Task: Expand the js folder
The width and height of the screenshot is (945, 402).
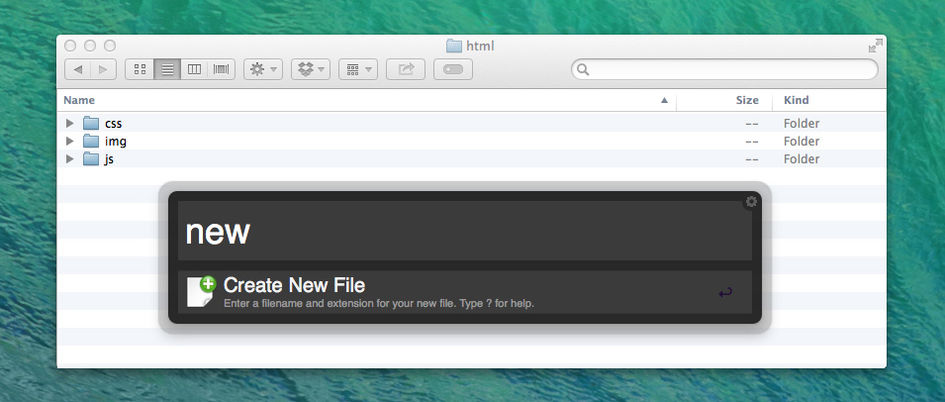Action: pyautogui.click(x=70, y=159)
